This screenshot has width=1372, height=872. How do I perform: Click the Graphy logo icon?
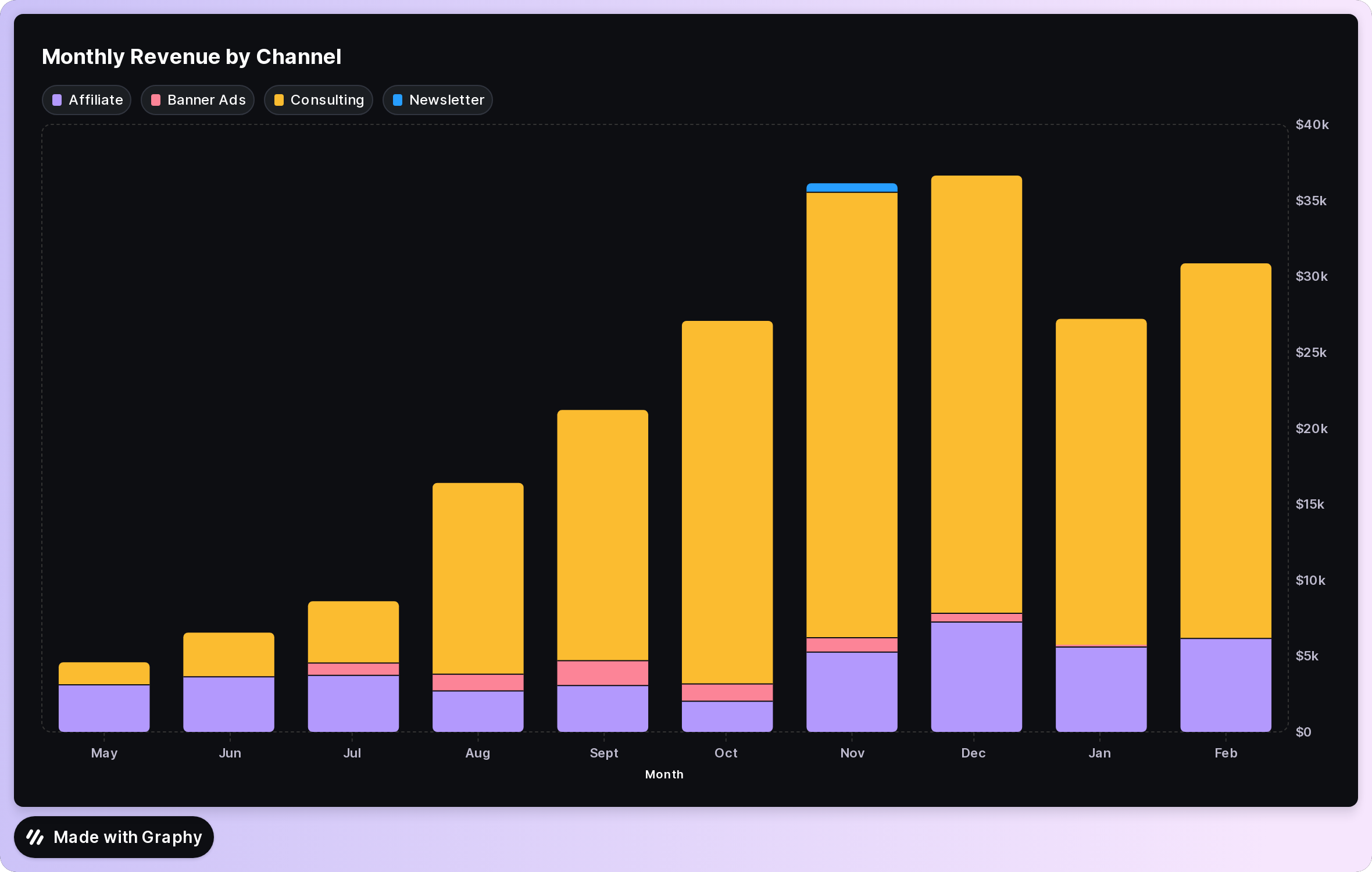(35, 837)
